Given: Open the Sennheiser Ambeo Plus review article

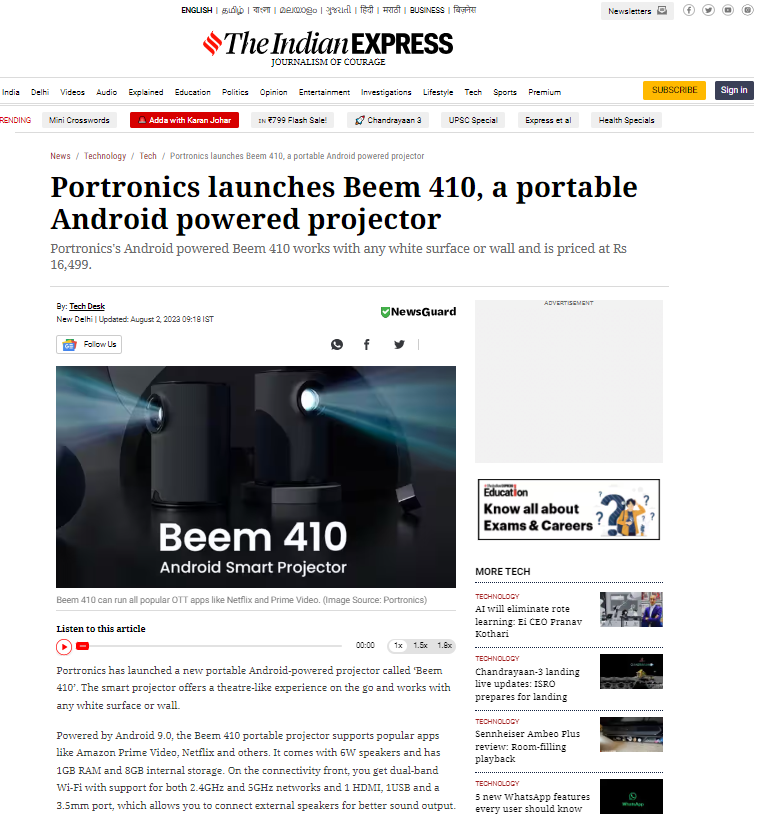Looking at the screenshot, I should [x=527, y=746].
